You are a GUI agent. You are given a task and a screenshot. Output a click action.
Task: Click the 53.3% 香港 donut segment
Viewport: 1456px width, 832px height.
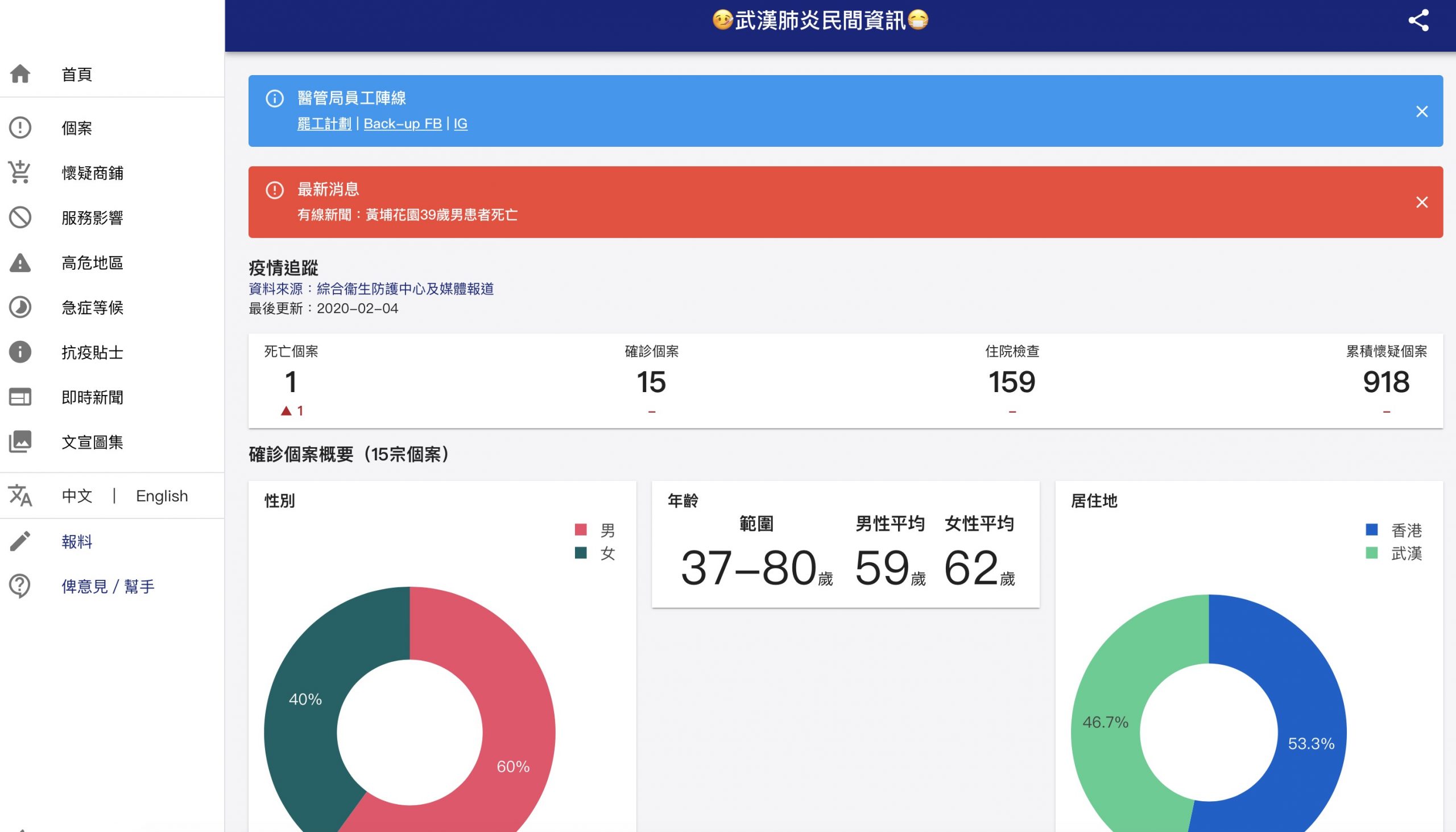[1311, 743]
